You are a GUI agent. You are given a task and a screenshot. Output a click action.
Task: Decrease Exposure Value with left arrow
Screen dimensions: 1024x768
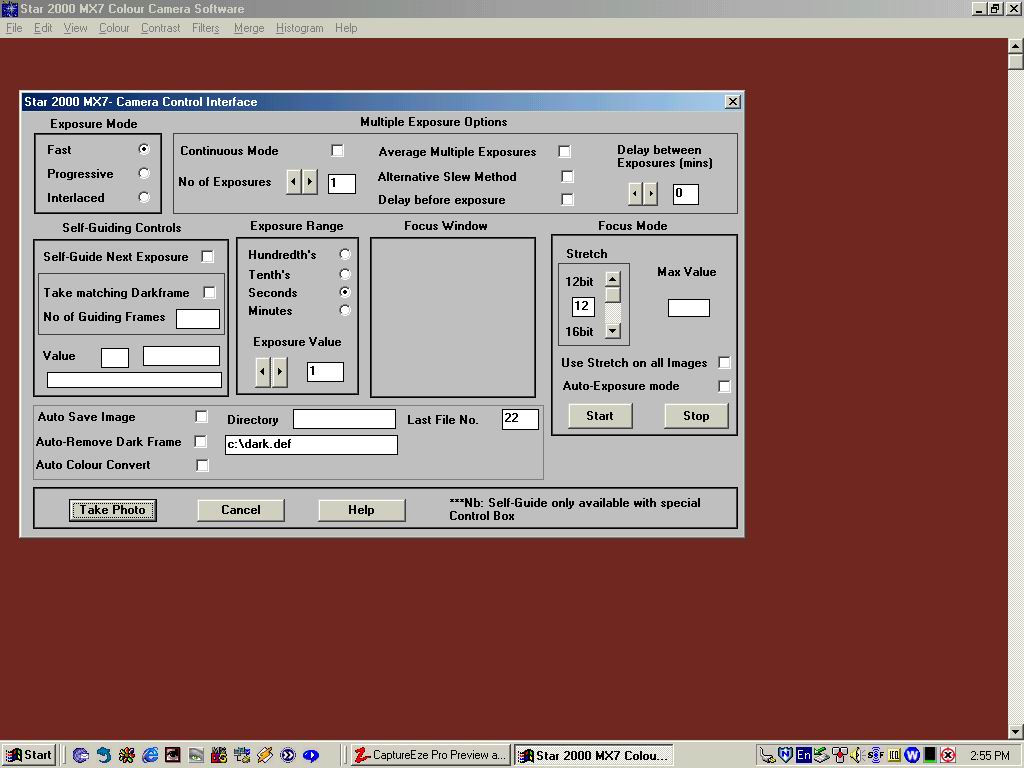click(x=263, y=372)
